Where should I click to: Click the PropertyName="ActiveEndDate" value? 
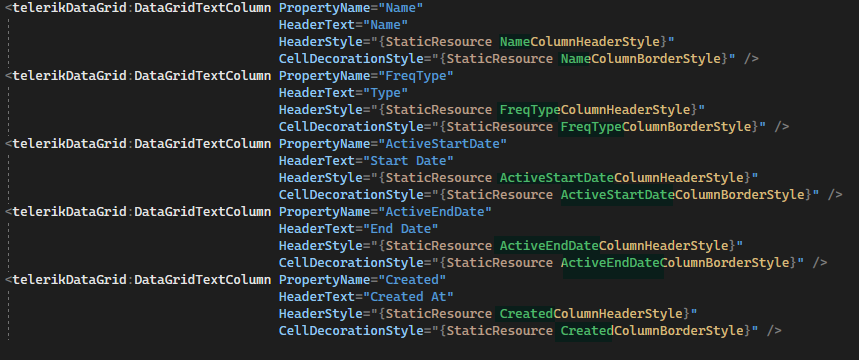coord(435,212)
